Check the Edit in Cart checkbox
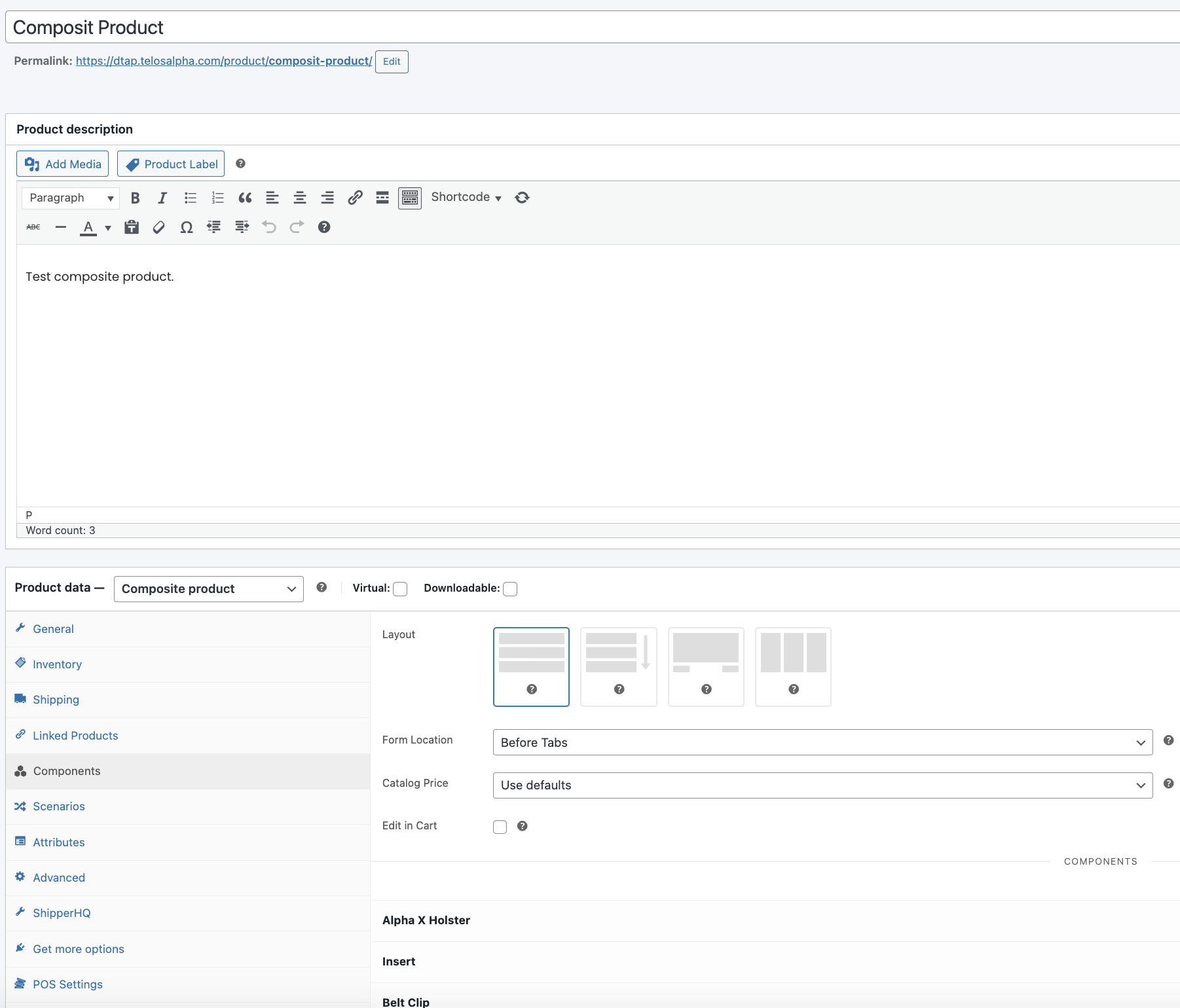The width and height of the screenshot is (1180, 1008). pyautogui.click(x=500, y=827)
